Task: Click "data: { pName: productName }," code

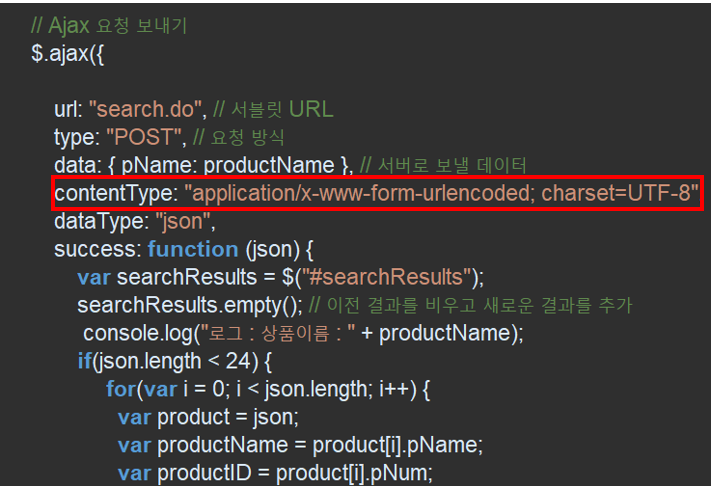Action: pos(204,165)
